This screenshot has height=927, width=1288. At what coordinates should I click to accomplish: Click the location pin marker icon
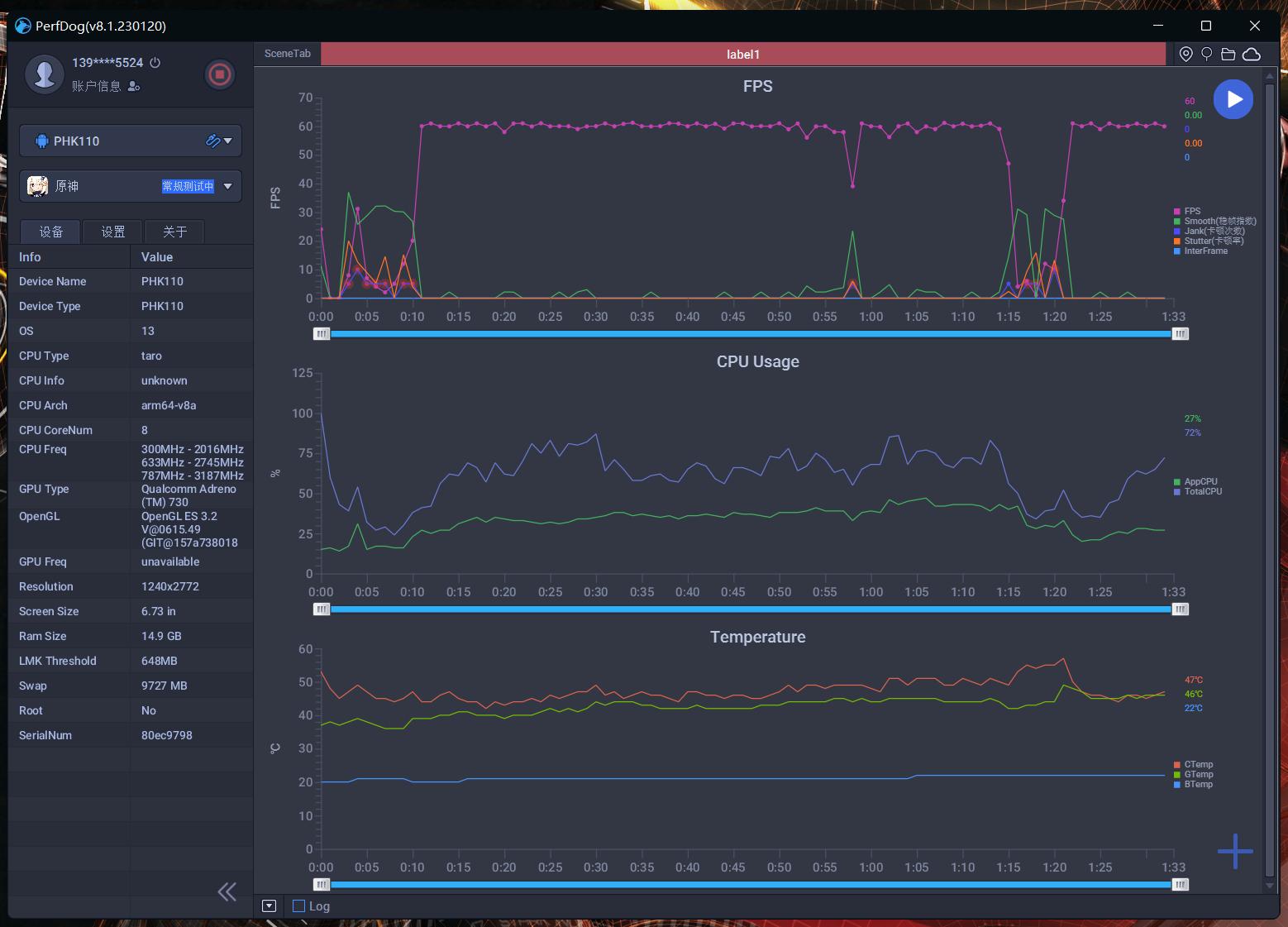[x=1185, y=55]
